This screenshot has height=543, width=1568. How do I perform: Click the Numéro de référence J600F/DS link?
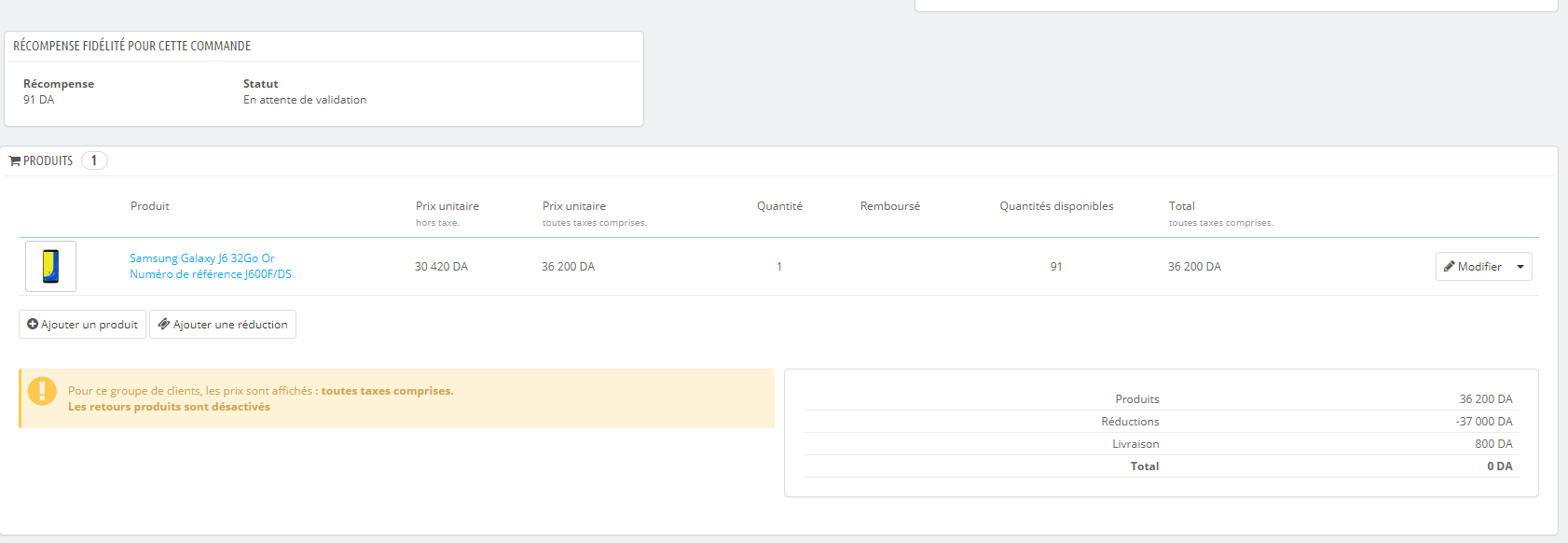(211, 274)
